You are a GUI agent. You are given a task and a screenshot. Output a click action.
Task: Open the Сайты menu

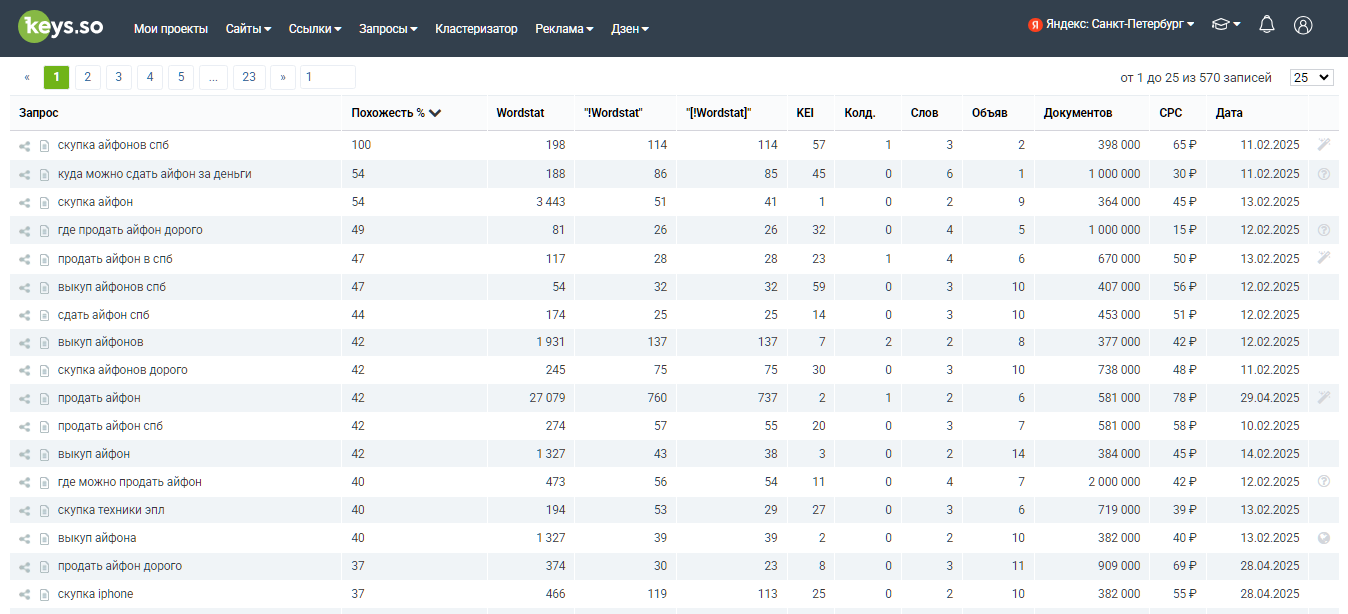coord(248,29)
